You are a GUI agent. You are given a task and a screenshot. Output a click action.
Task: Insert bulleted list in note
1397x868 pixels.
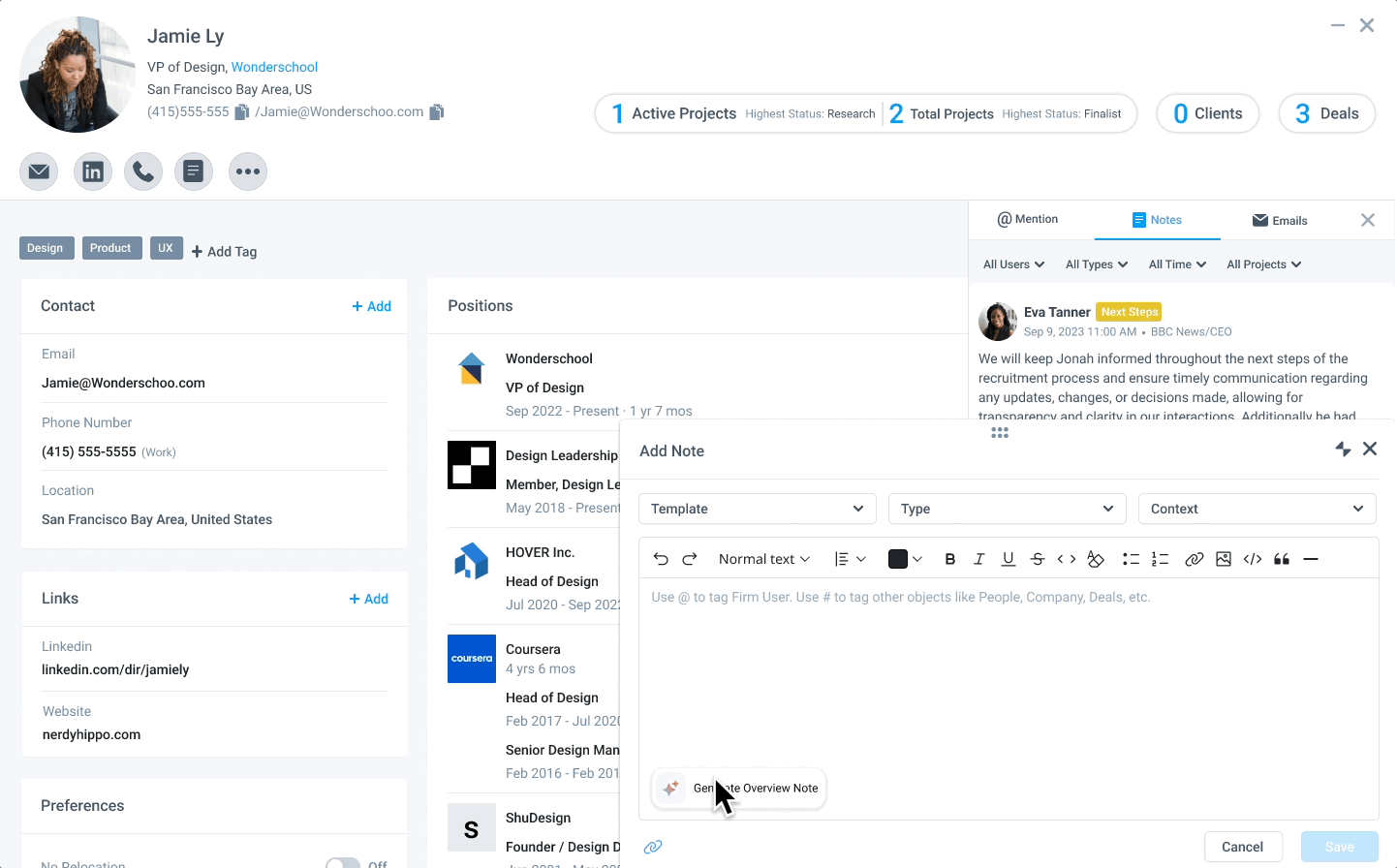click(1131, 559)
